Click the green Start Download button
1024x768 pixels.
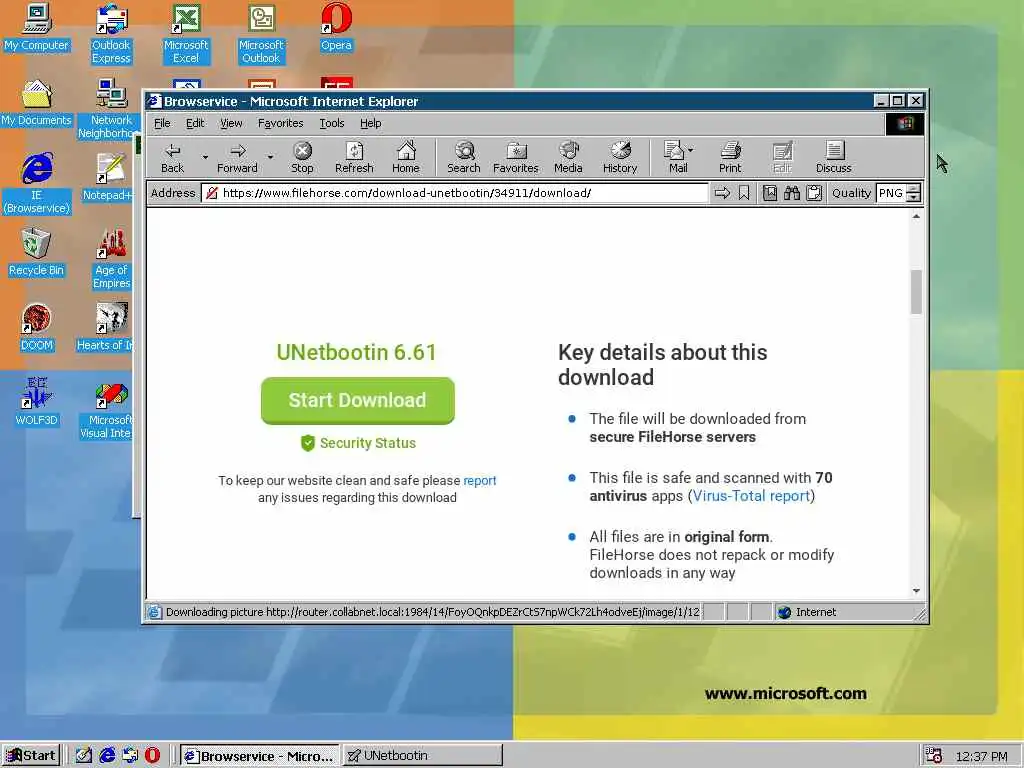click(x=357, y=400)
